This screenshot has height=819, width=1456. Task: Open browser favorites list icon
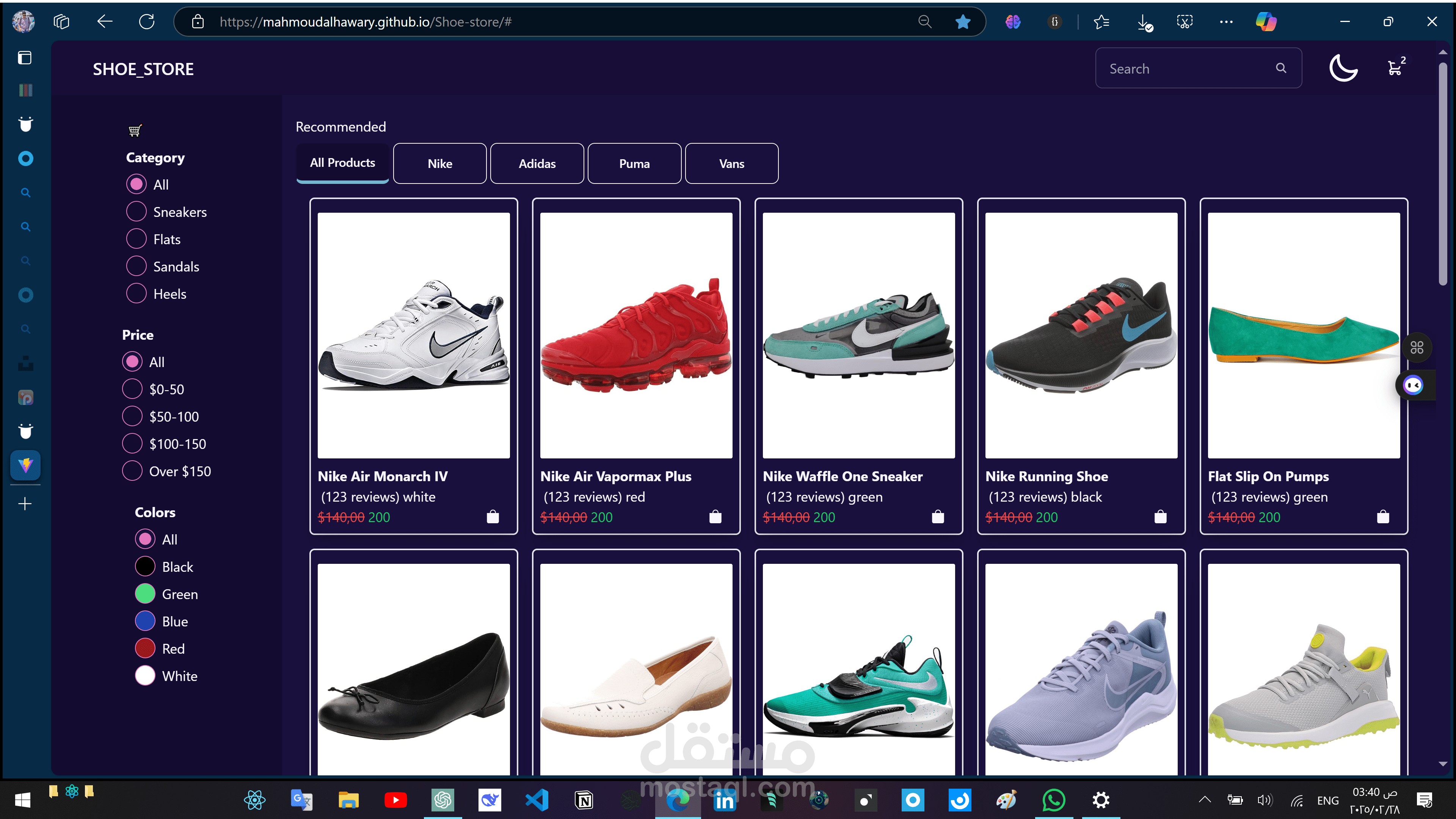[1101, 22]
